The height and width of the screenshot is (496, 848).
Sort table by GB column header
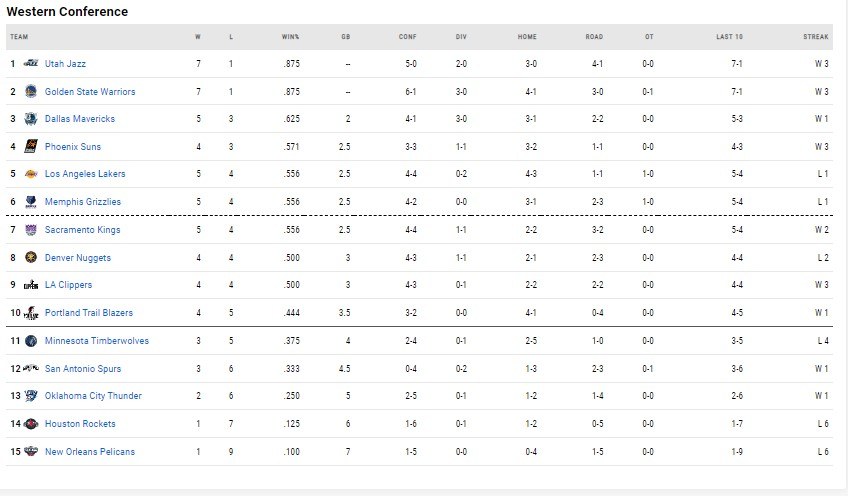345,37
